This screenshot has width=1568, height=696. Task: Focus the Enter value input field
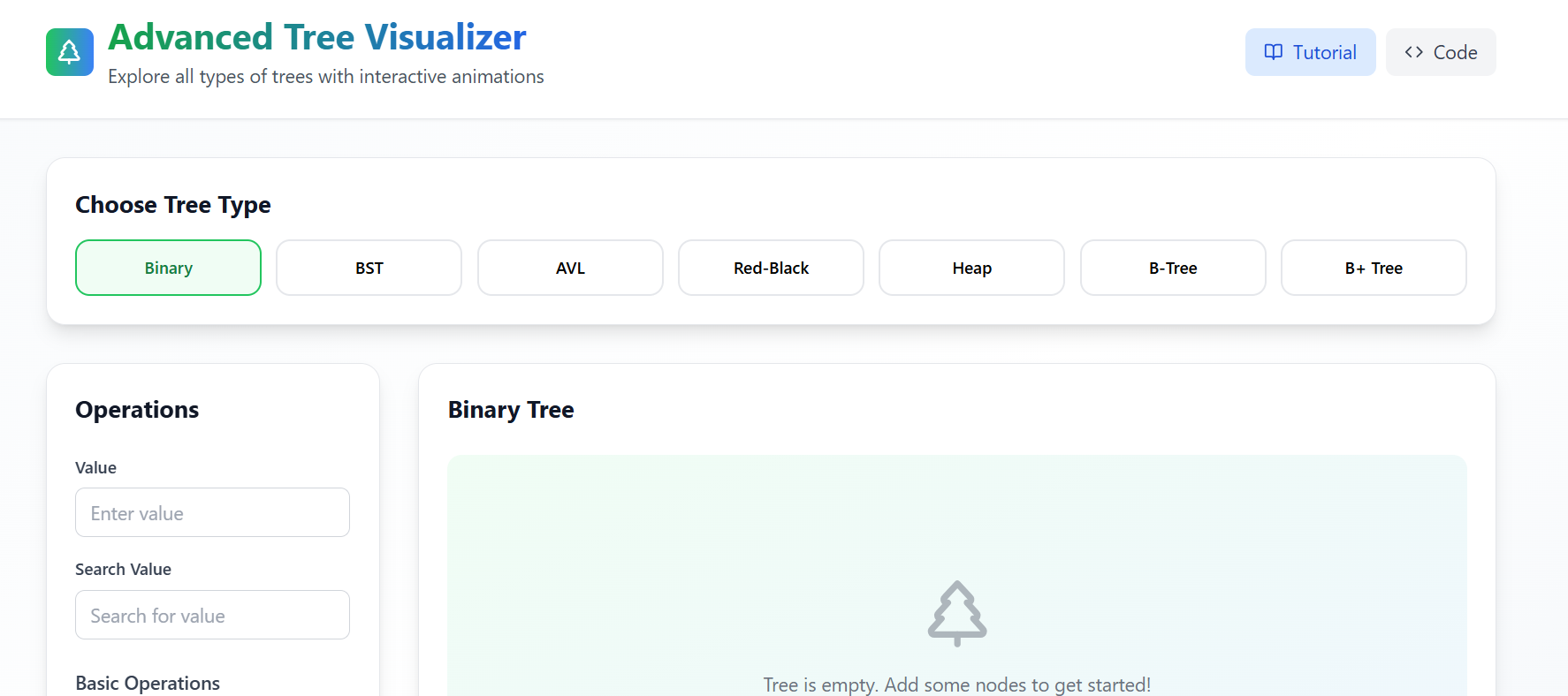[212, 512]
